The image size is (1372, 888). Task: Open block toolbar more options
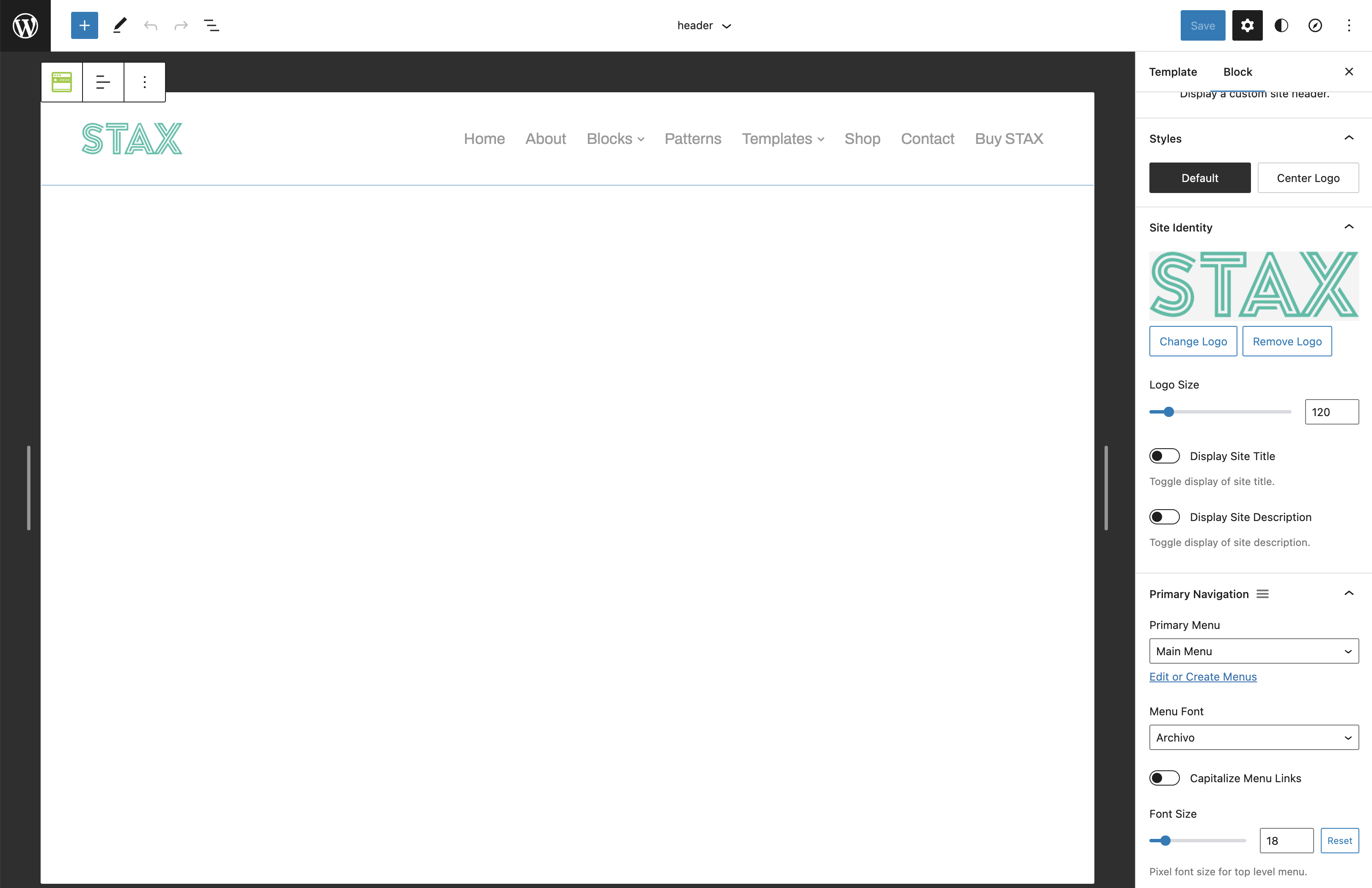click(x=145, y=82)
